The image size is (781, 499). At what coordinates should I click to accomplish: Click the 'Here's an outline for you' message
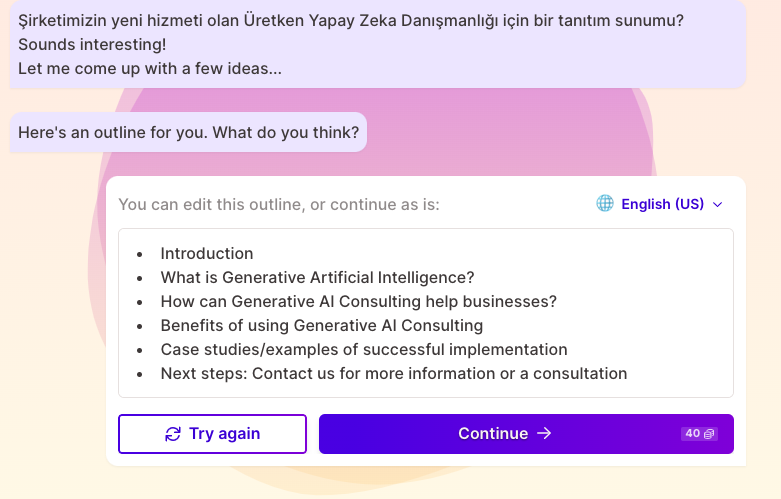tap(188, 132)
